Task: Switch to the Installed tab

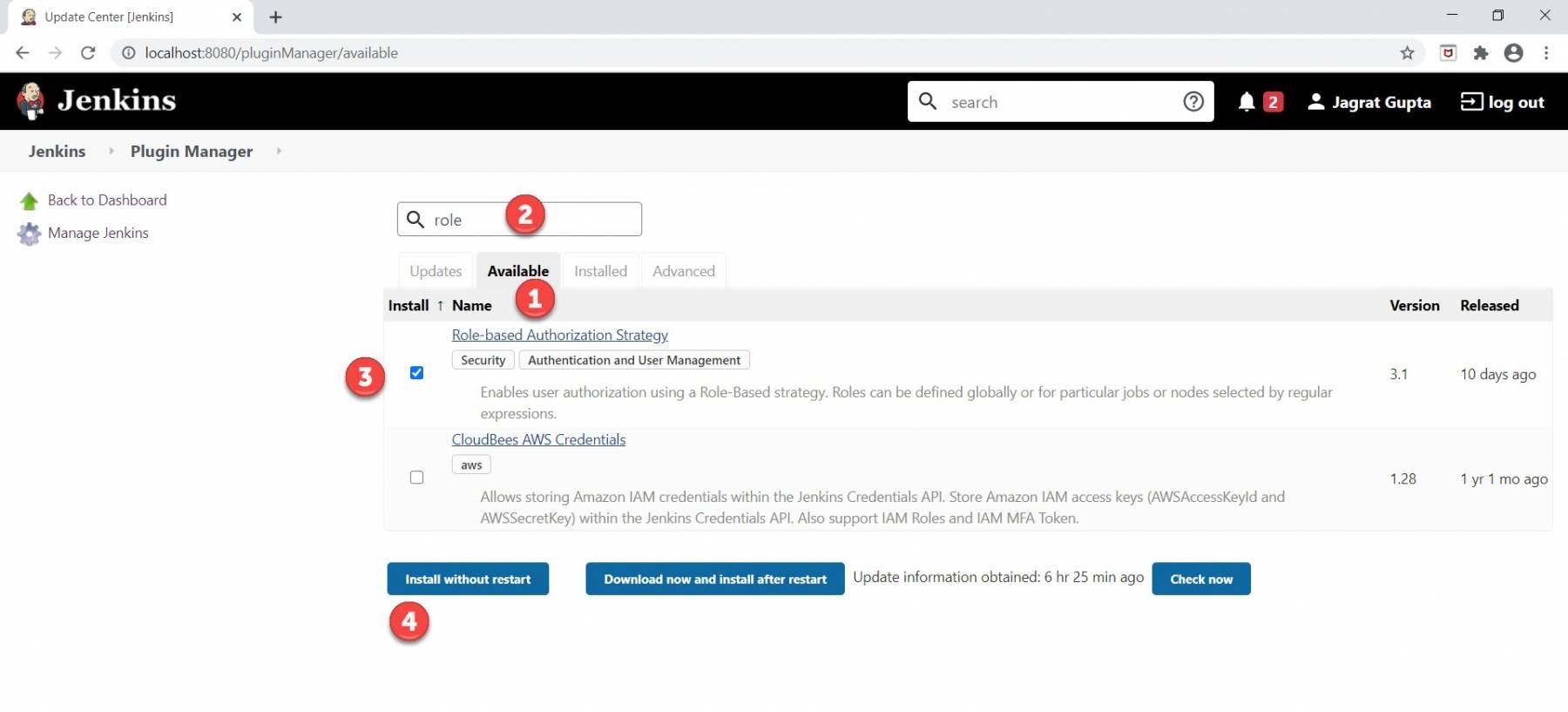Action: [x=600, y=271]
